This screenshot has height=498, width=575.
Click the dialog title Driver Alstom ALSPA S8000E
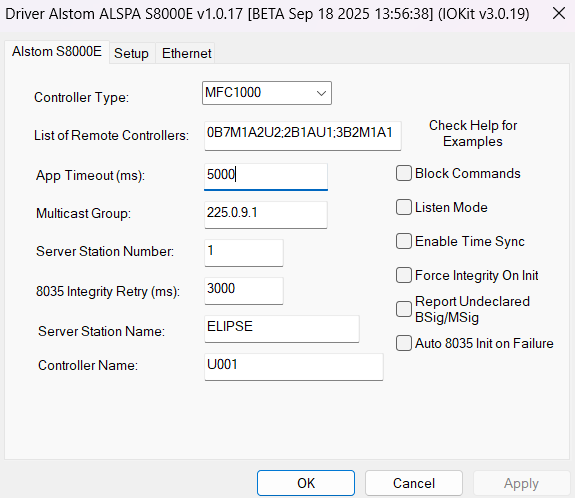click(x=267, y=14)
